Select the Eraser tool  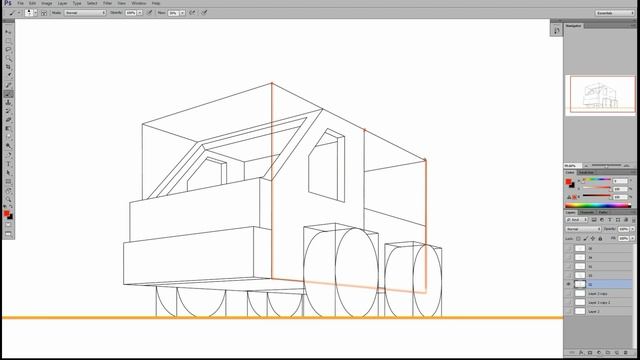tap(8, 120)
